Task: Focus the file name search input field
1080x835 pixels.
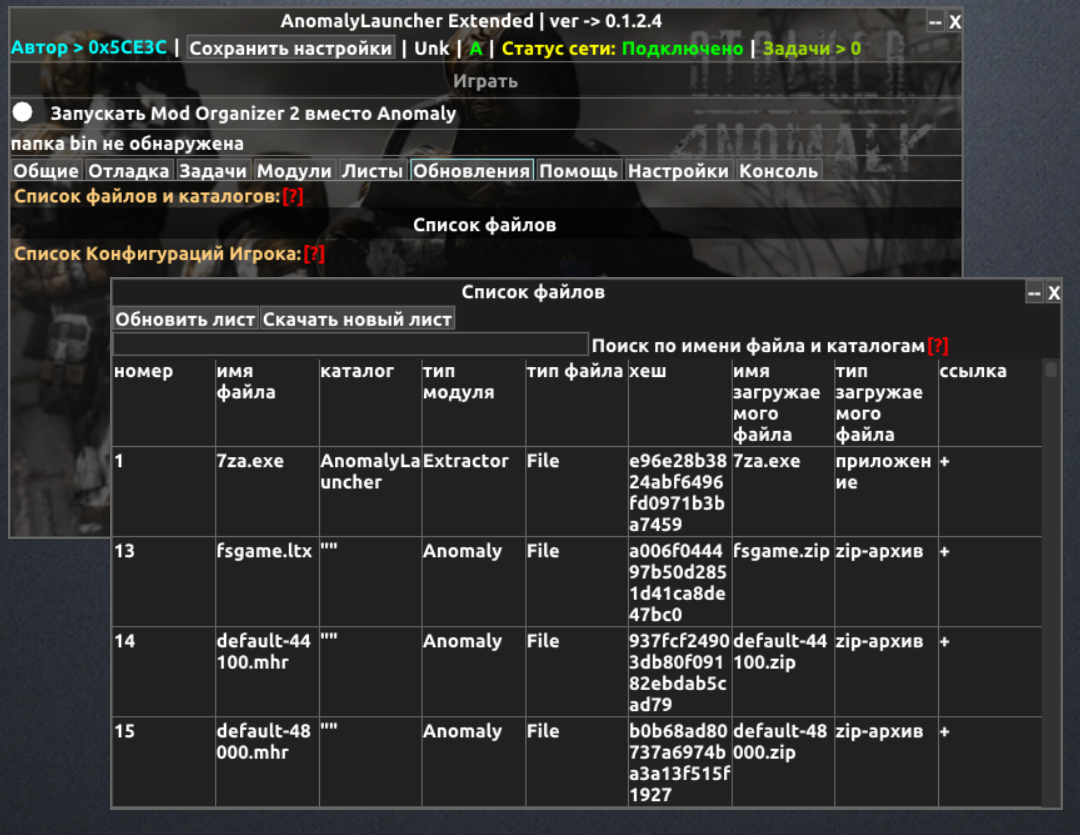Action: pos(351,344)
